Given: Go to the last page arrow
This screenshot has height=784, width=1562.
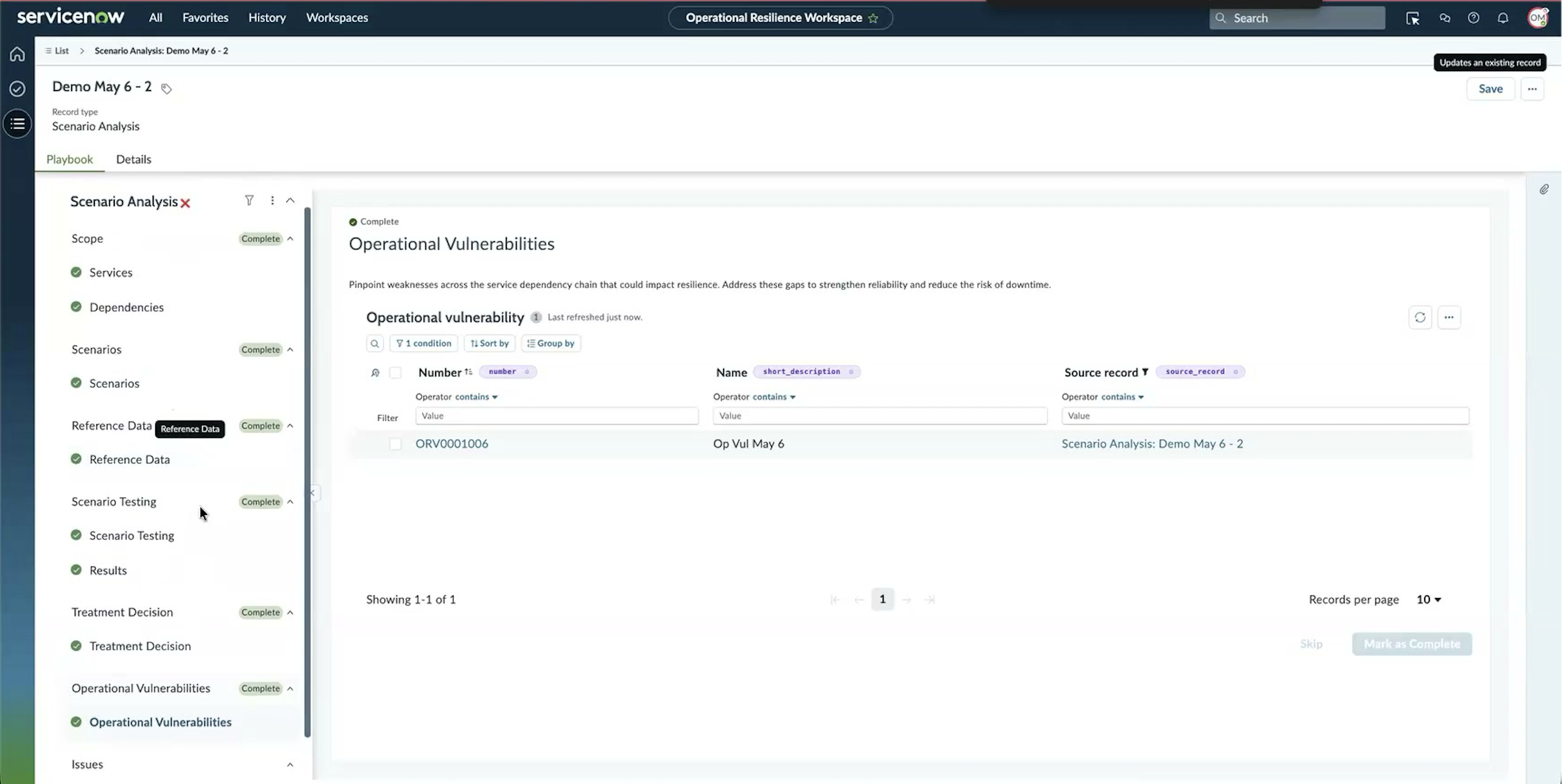Looking at the screenshot, I should 930,600.
